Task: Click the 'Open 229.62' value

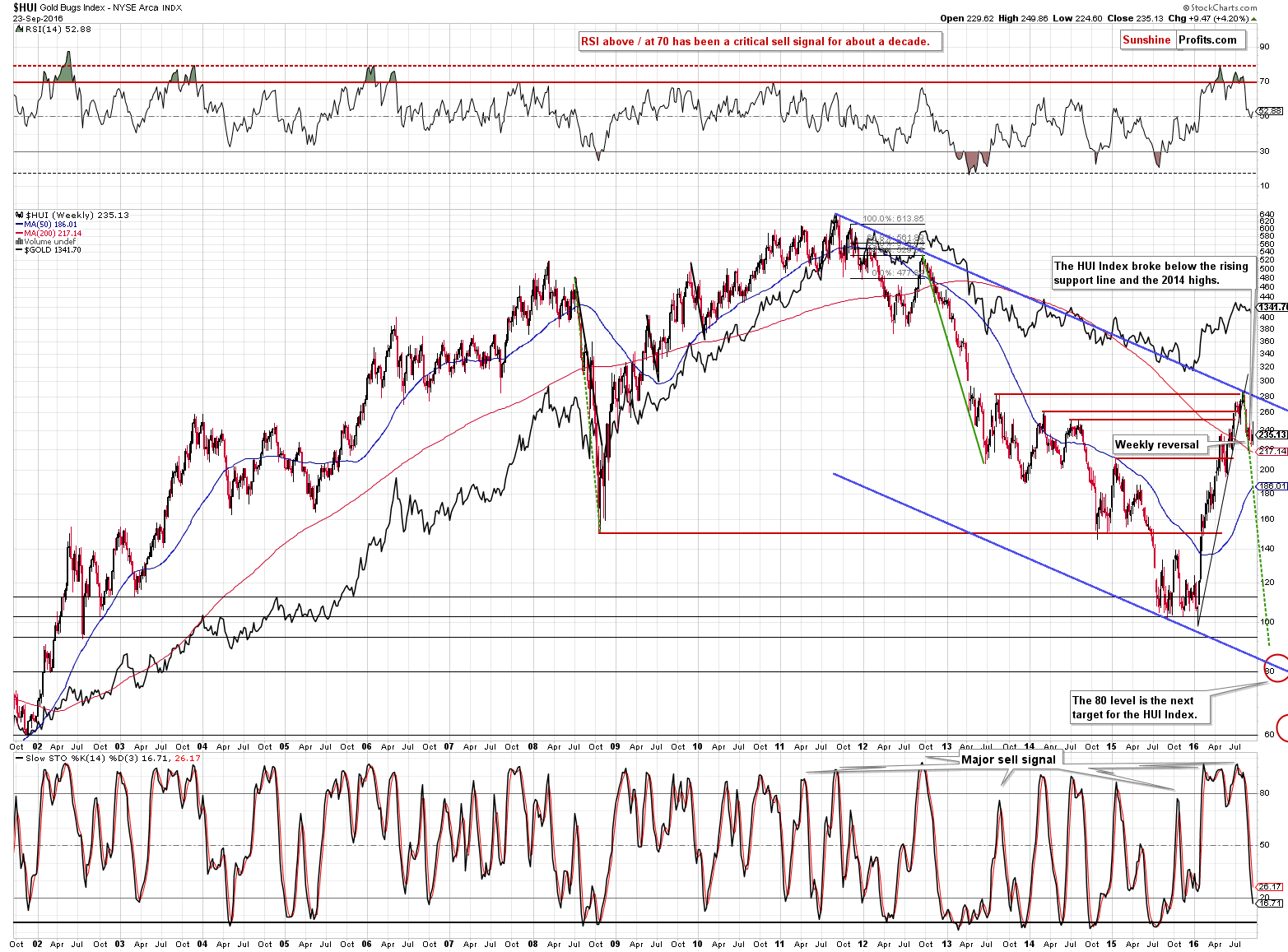Action: coord(967,18)
